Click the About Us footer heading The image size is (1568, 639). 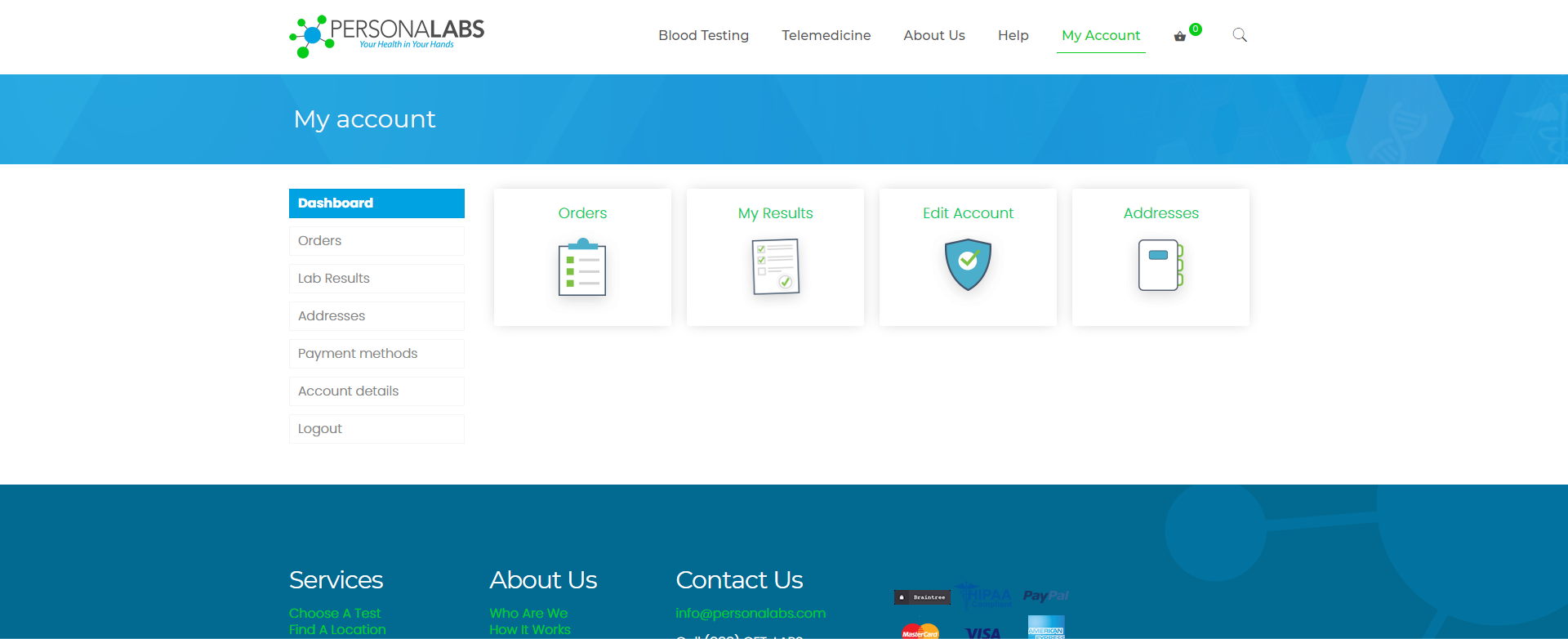pos(543,579)
